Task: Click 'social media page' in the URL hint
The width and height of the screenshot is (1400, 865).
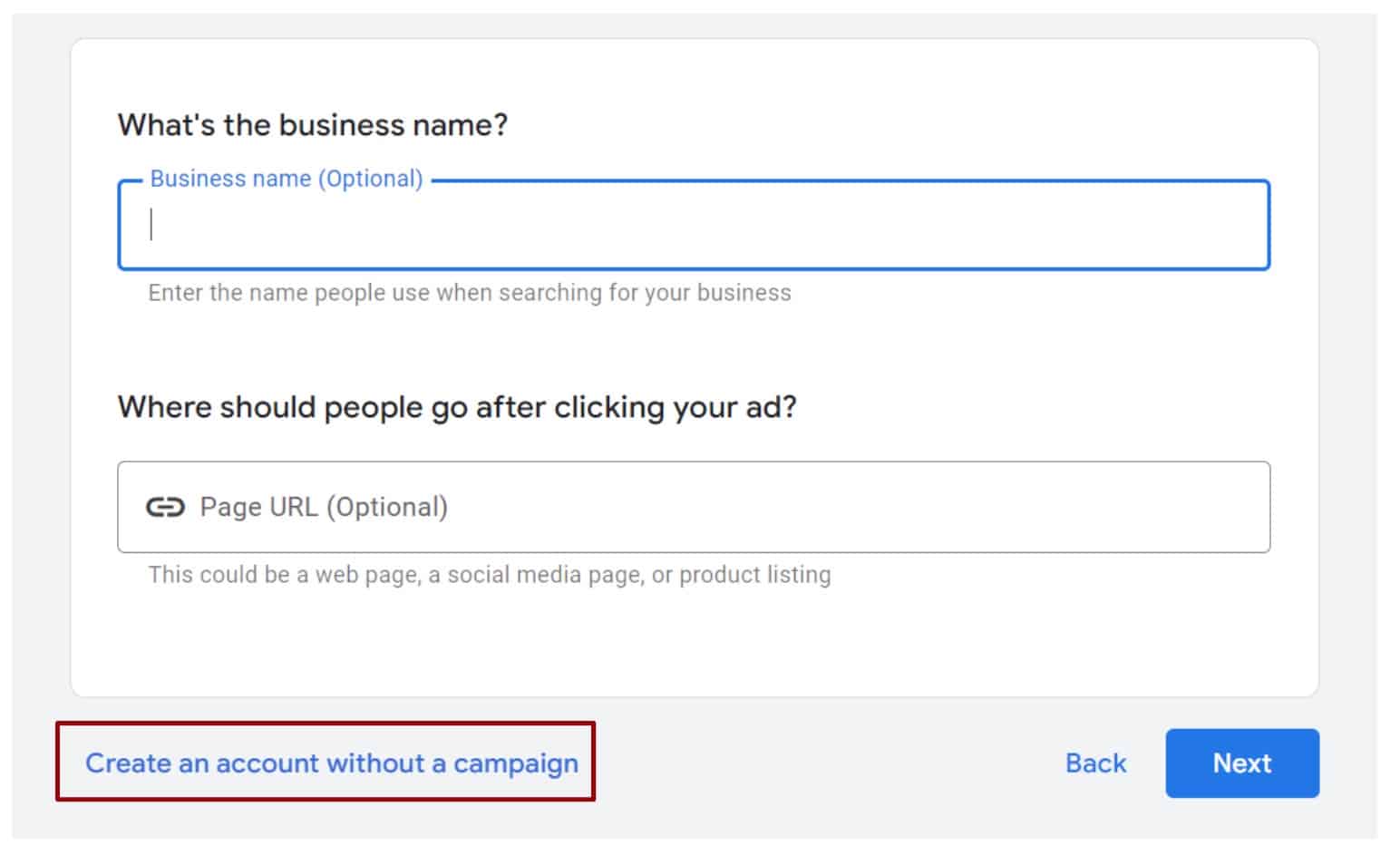Action: pyautogui.click(x=544, y=575)
